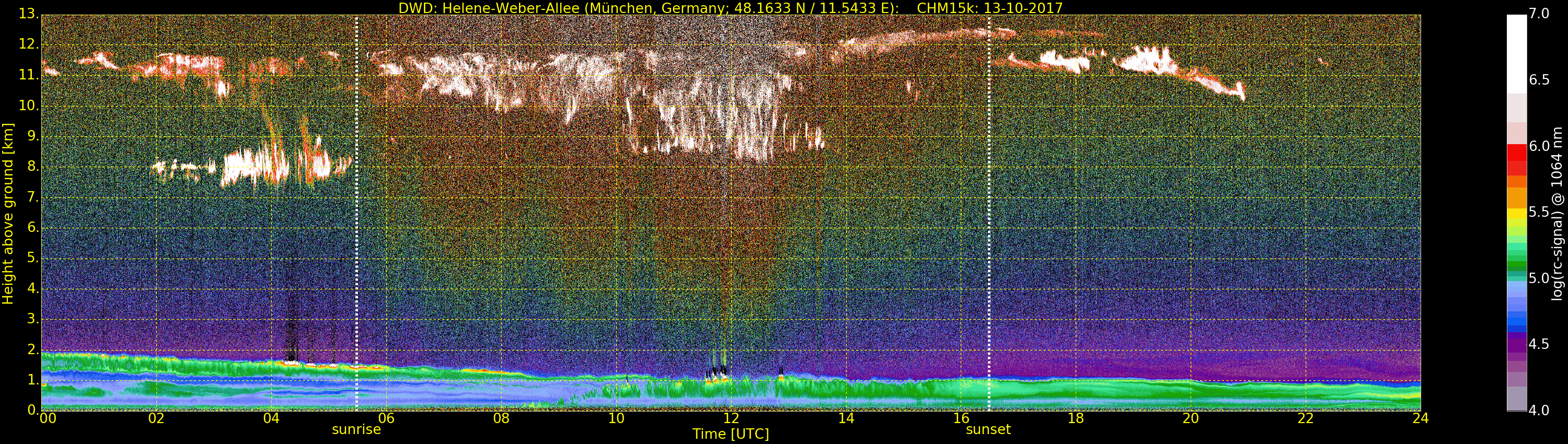Screen dimensions: 1568x444
Task: Click the 7.0 tick label on colorbar
Action: (x=1539, y=14)
